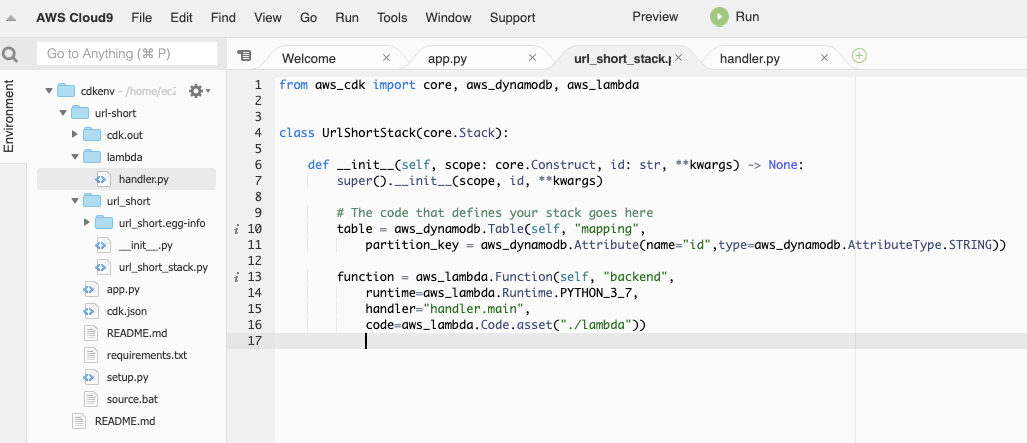Open the File menu
Image resolution: width=1027 pixels, height=443 pixels.
click(141, 18)
